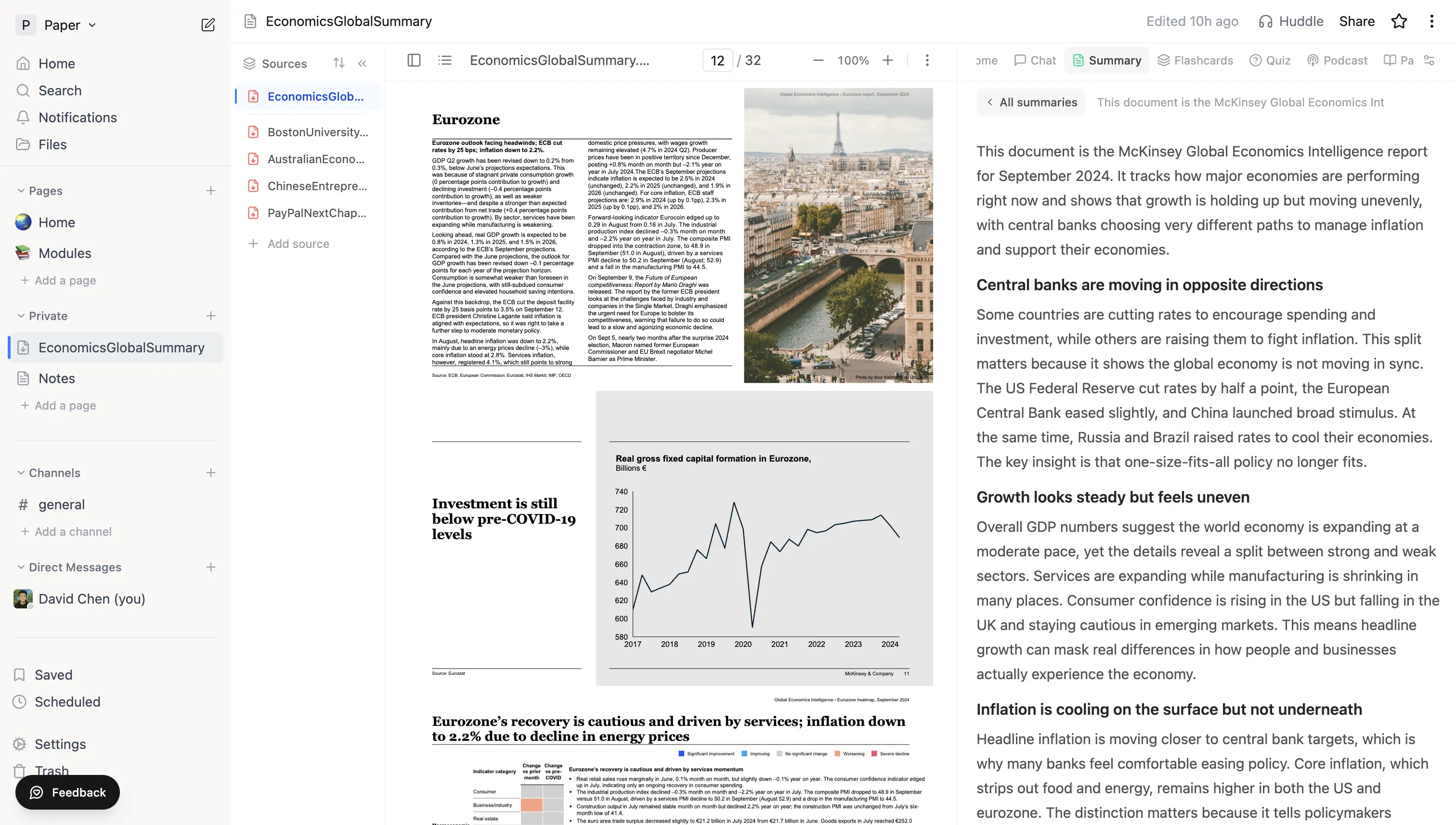Click the sort sources arrows icon
This screenshot has width=1456, height=825.
coord(339,63)
